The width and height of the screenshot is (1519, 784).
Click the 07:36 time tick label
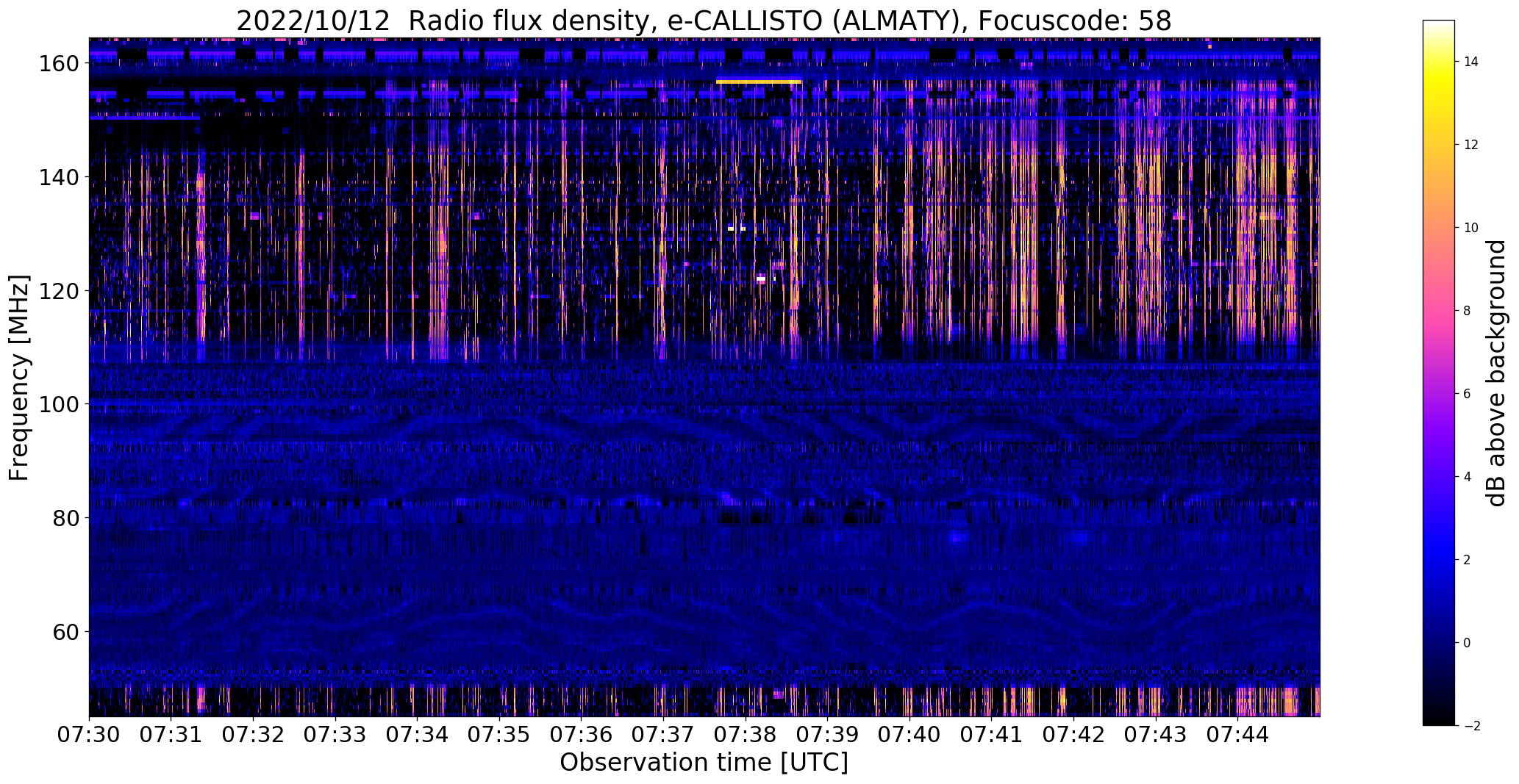pyautogui.click(x=582, y=735)
